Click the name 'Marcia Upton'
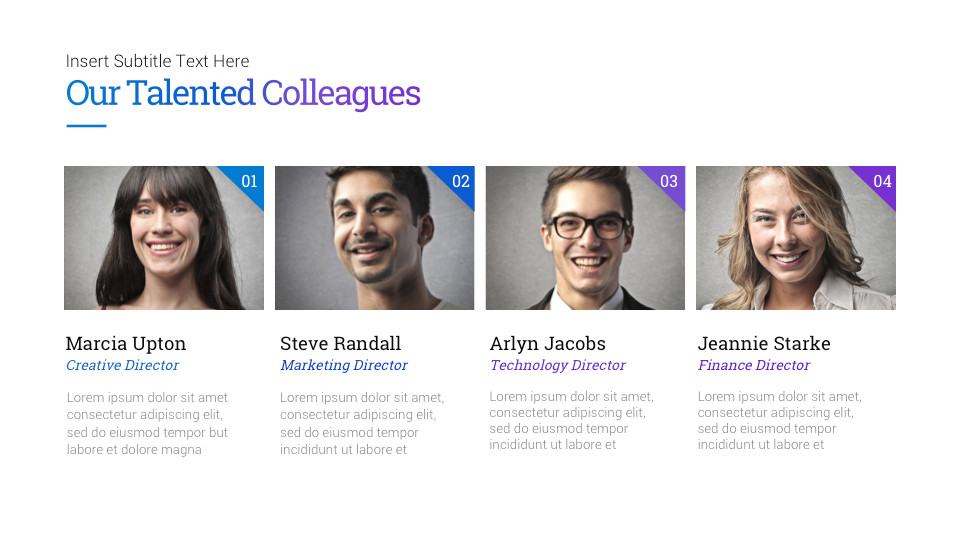 [126, 344]
